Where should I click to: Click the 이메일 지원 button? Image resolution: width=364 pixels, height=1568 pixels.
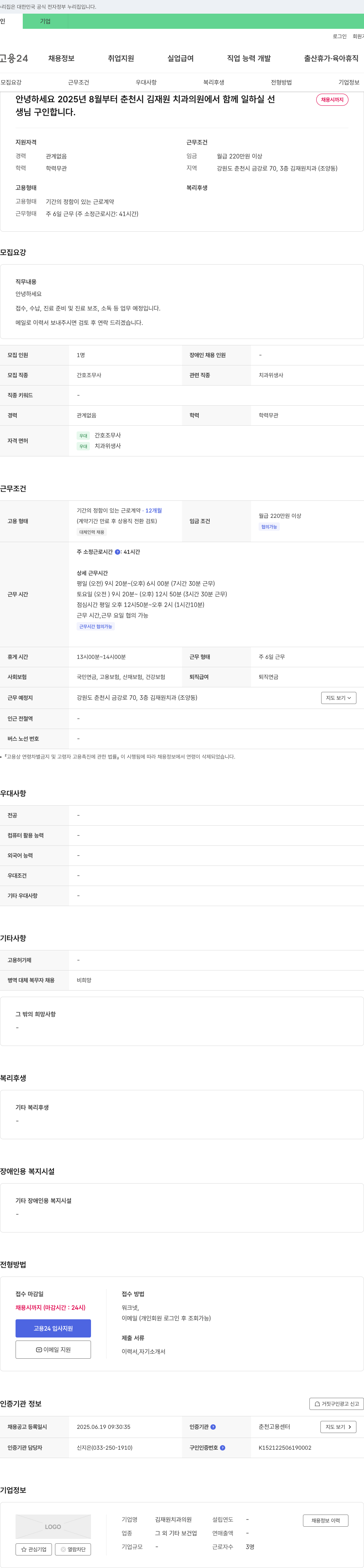pos(53,1350)
